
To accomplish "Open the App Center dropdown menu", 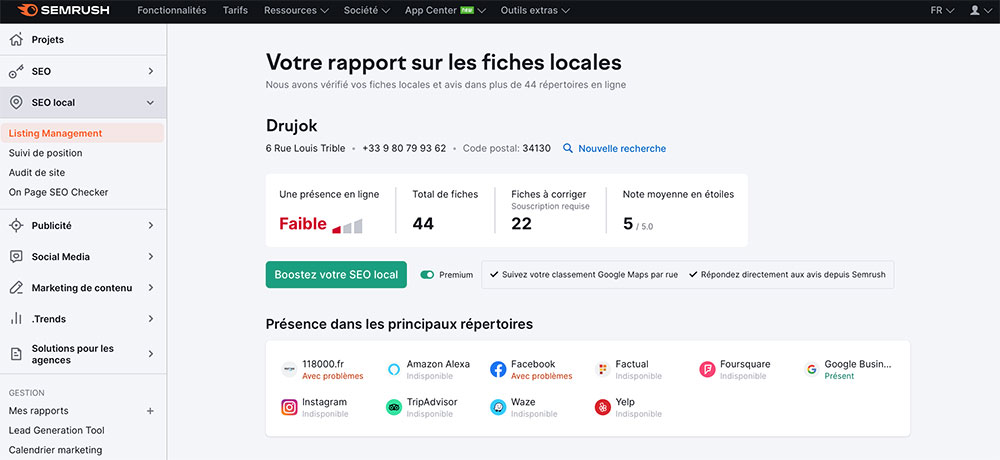I will 445,10.
